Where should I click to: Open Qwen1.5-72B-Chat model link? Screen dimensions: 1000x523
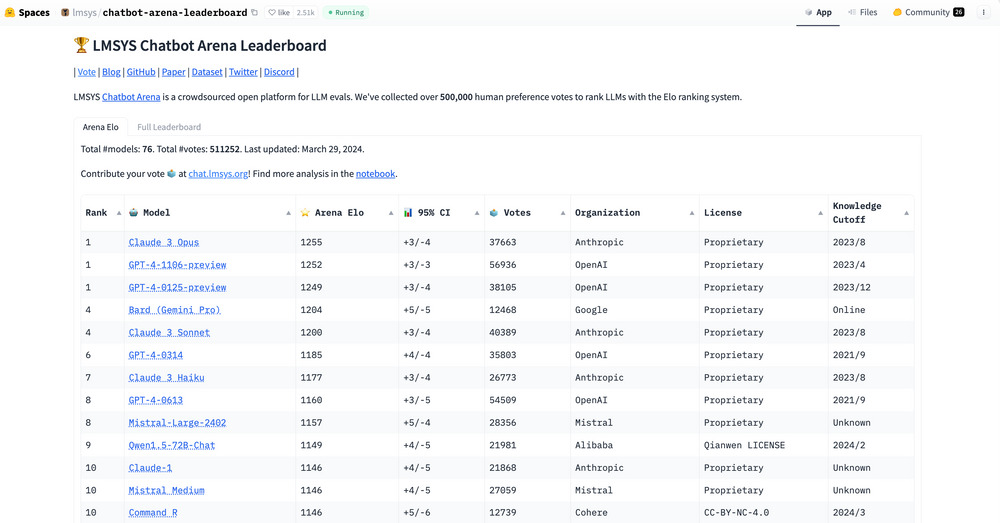point(172,445)
